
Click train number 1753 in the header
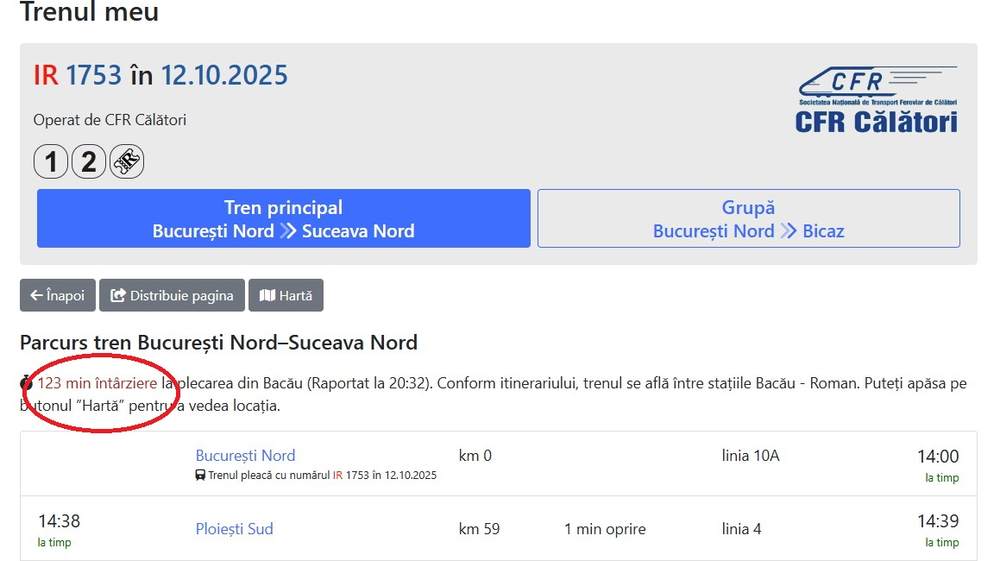pyautogui.click(x=94, y=75)
